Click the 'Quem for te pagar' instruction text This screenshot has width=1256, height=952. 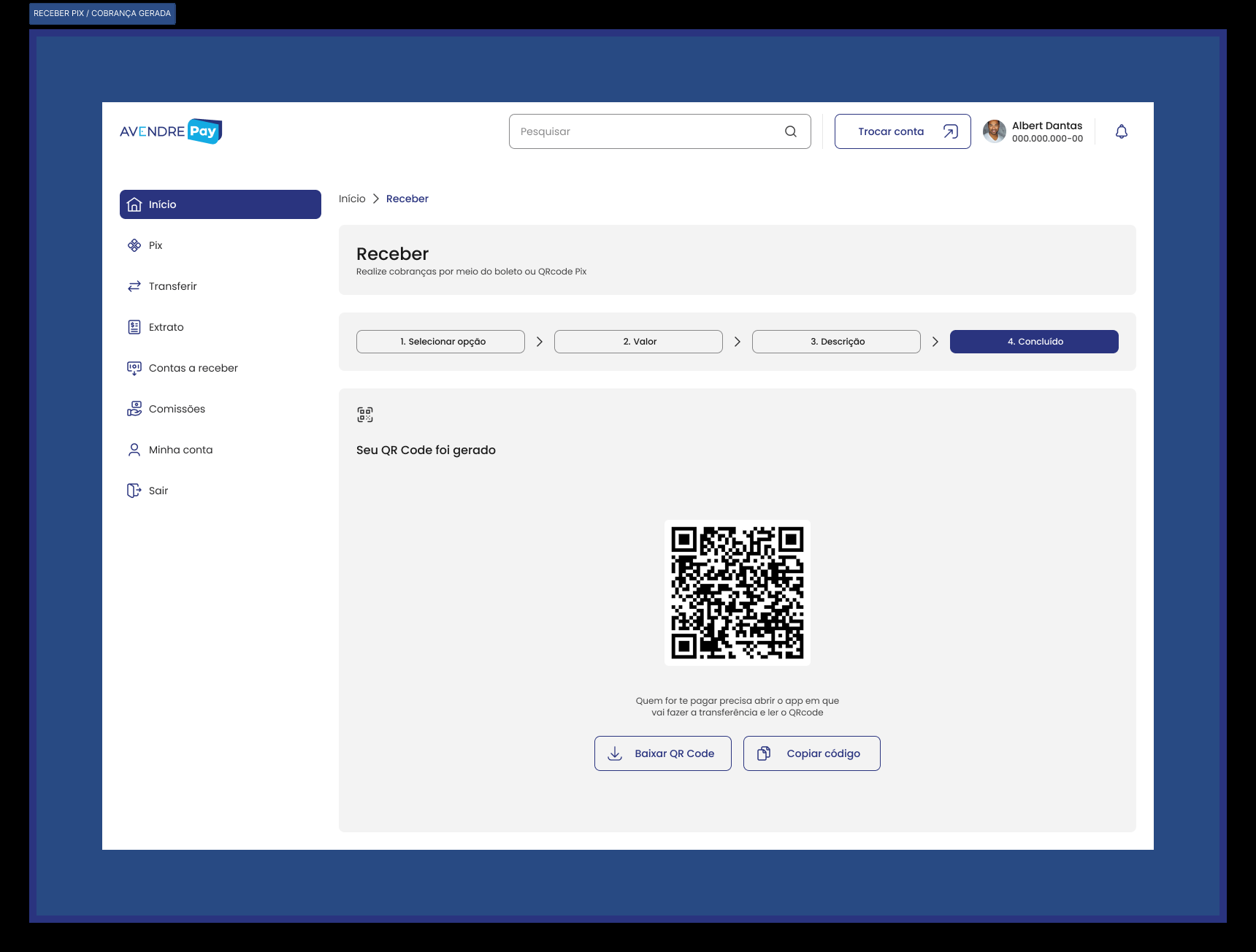click(x=738, y=707)
